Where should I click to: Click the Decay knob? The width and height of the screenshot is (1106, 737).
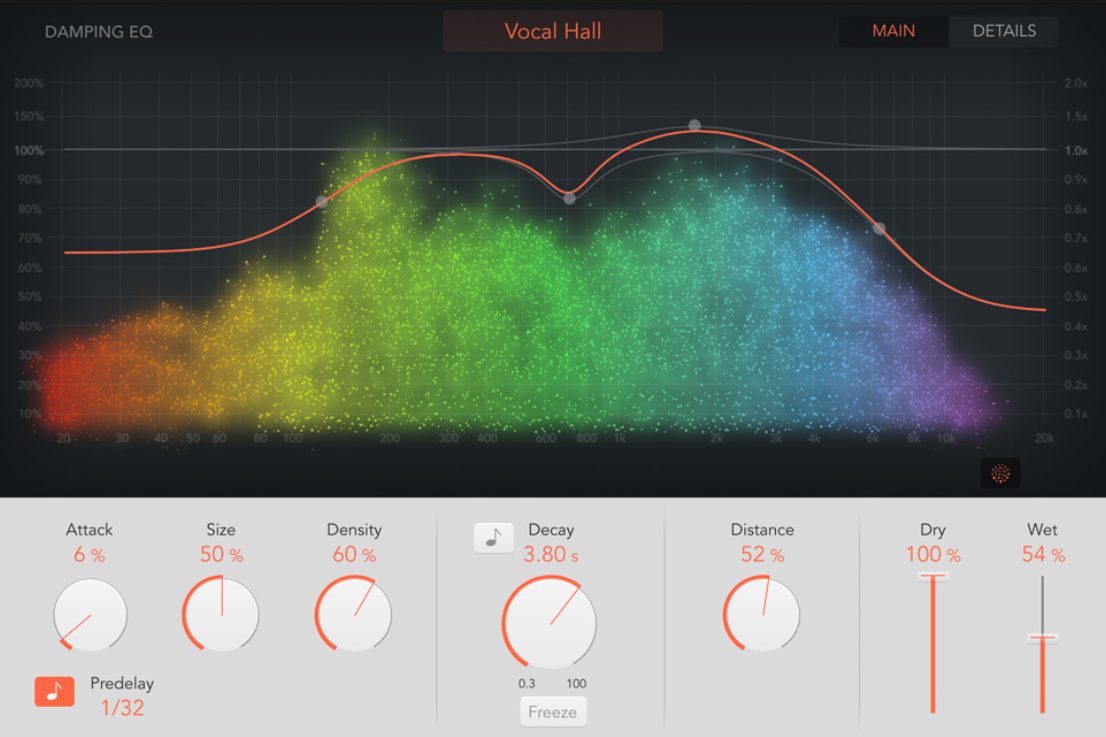click(549, 623)
